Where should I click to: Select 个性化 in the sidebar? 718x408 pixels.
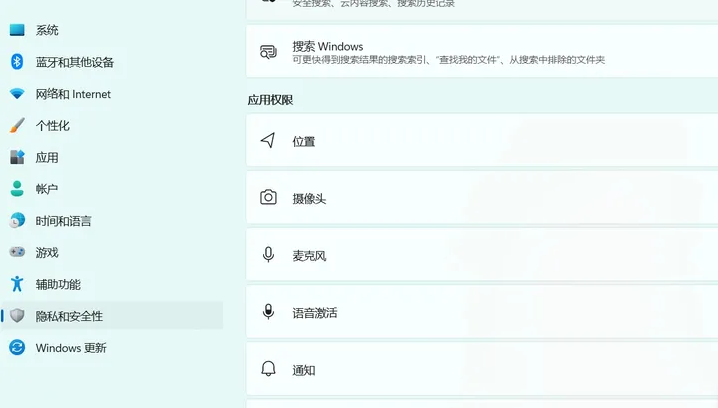[x=112, y=125]
